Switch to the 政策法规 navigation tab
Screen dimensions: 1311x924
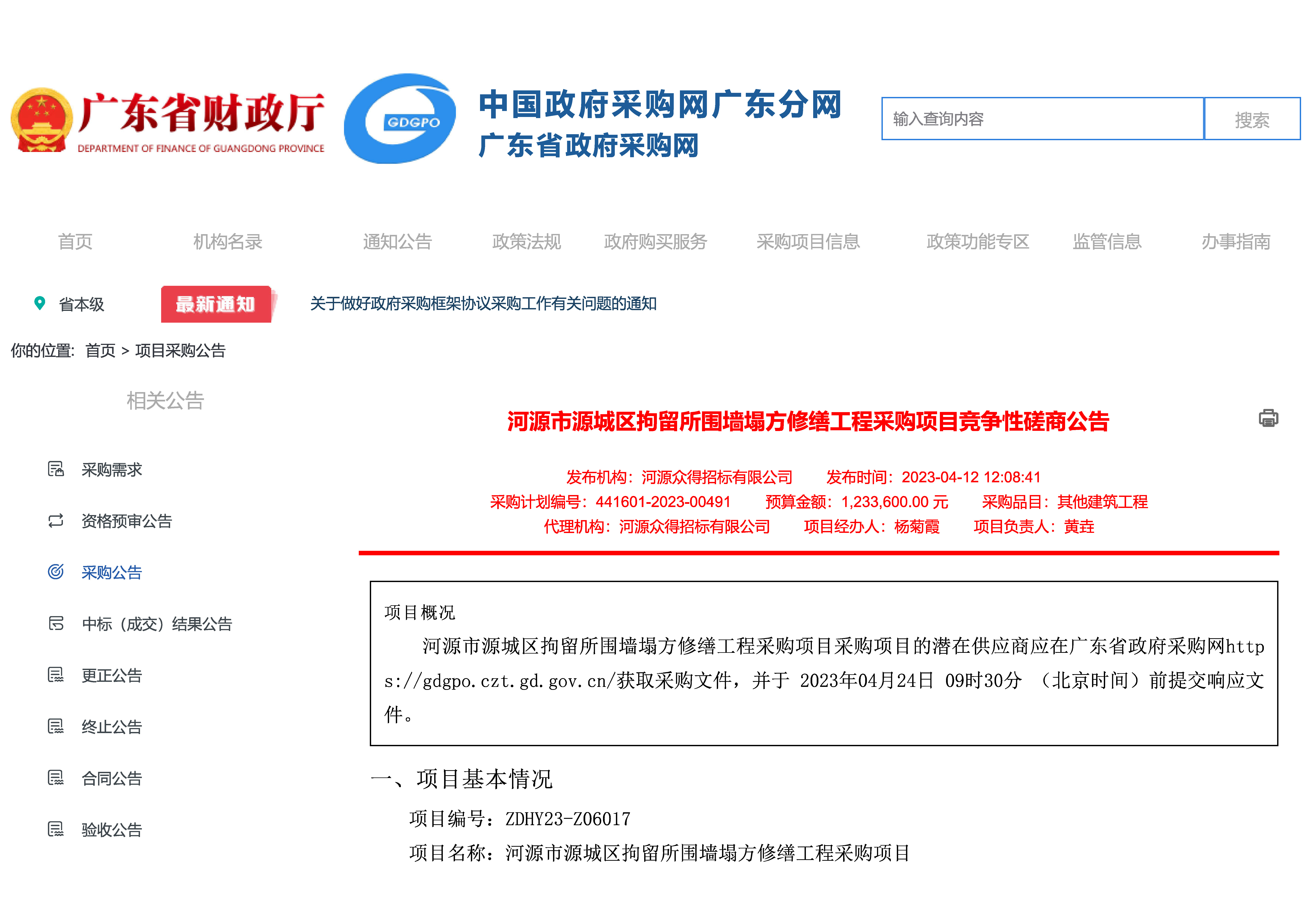tap(526, 242)
